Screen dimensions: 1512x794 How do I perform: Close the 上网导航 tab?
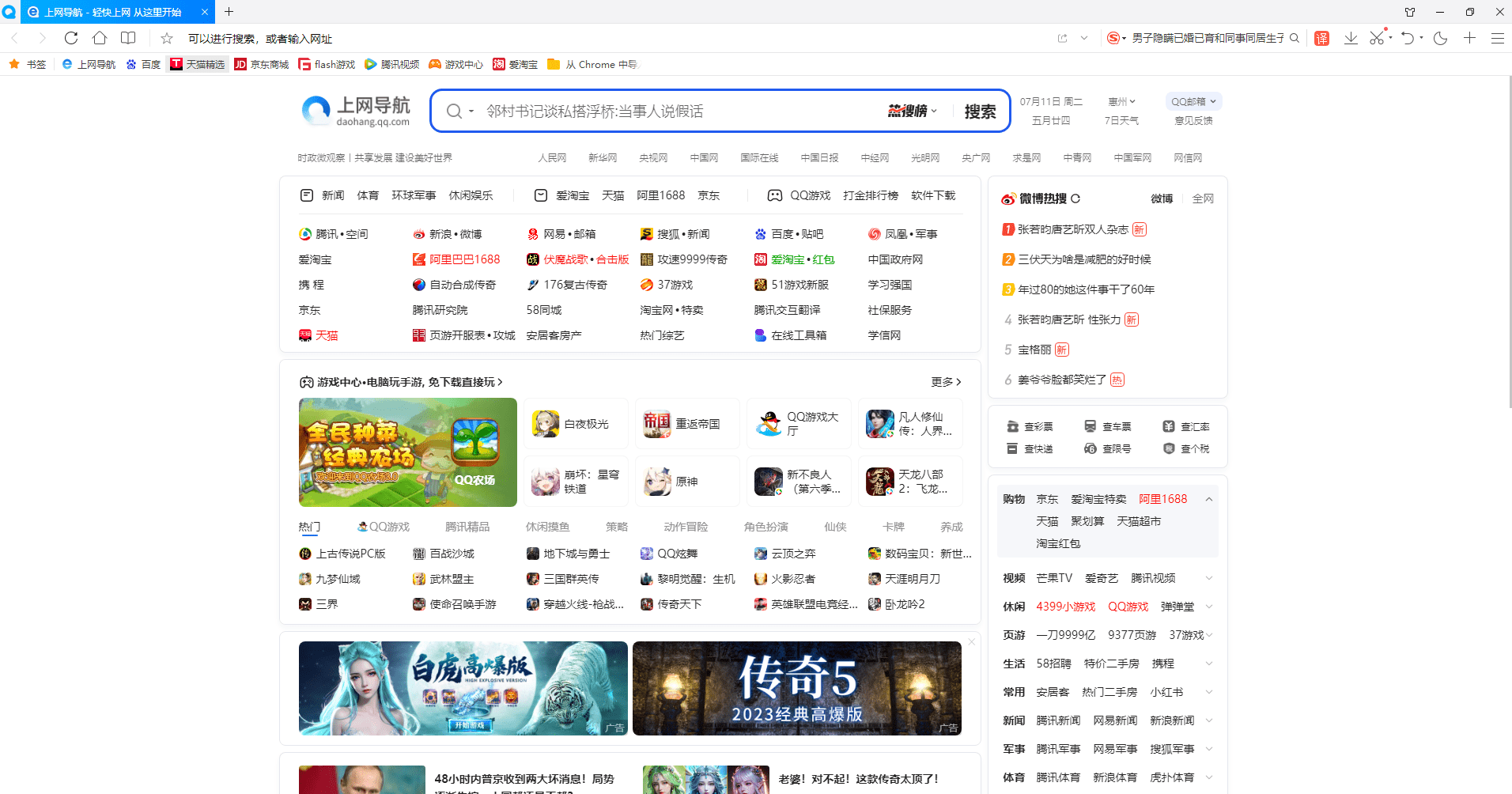[x=204, y=12]
